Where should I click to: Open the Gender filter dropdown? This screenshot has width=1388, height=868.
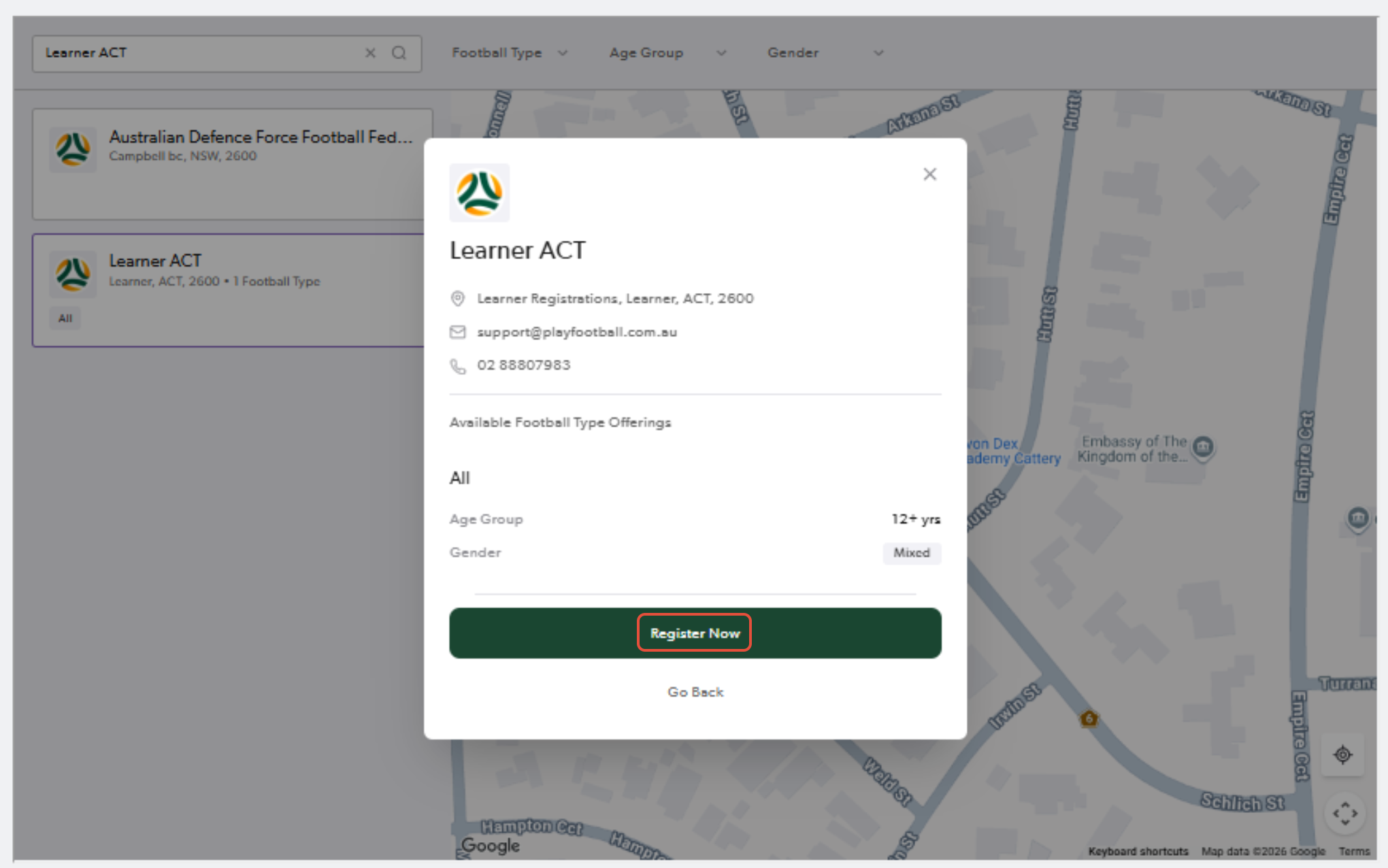point(825,53)
